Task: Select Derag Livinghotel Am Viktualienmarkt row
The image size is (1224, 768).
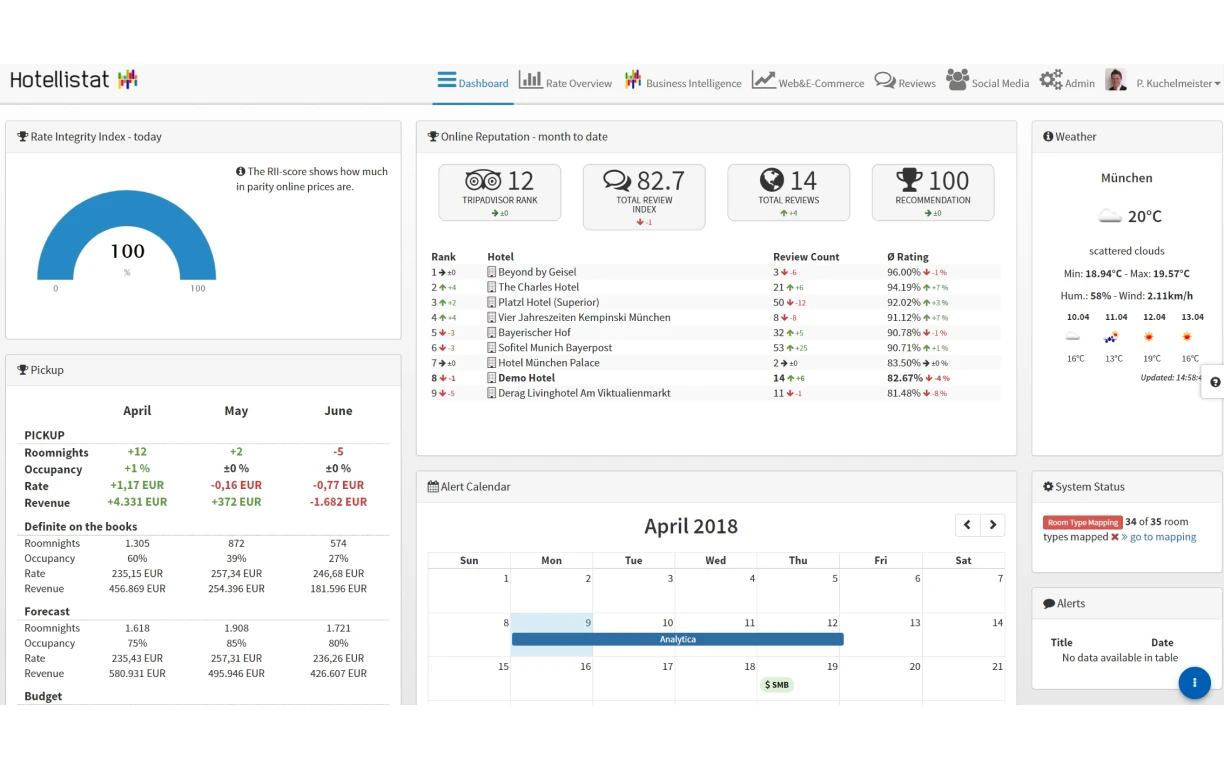Action: [715, 393]
